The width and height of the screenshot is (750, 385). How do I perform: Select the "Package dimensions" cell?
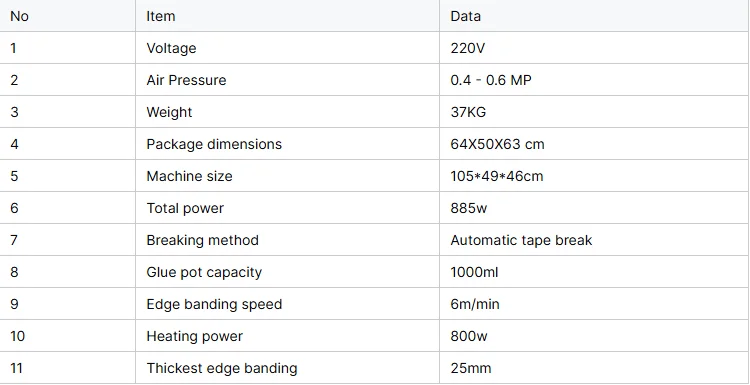tap(287, 144)
